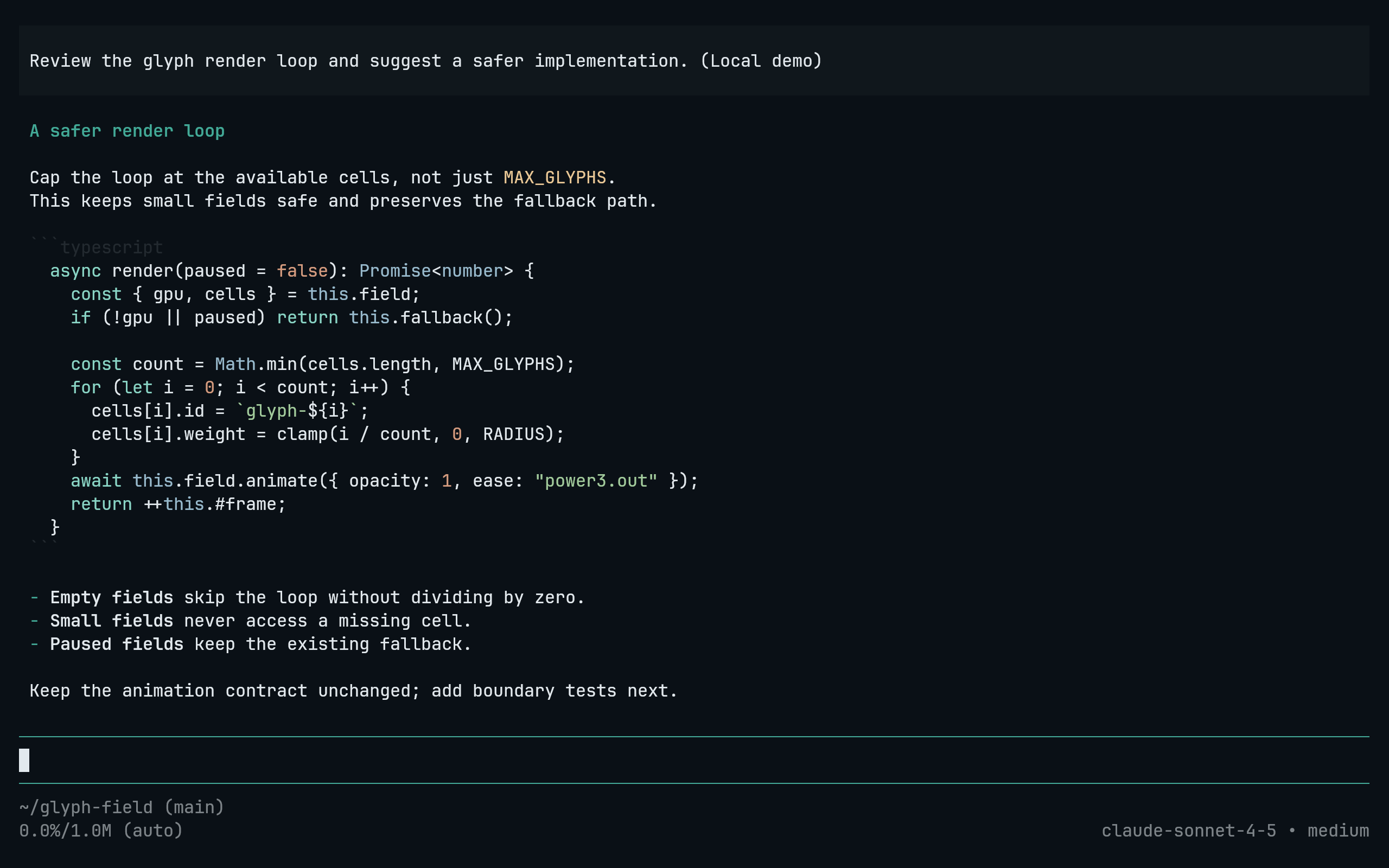Viewport: 1389px width, 868px height.
Task: Click the "return ++this.#frame;" line
Action: tap(178, 504)
